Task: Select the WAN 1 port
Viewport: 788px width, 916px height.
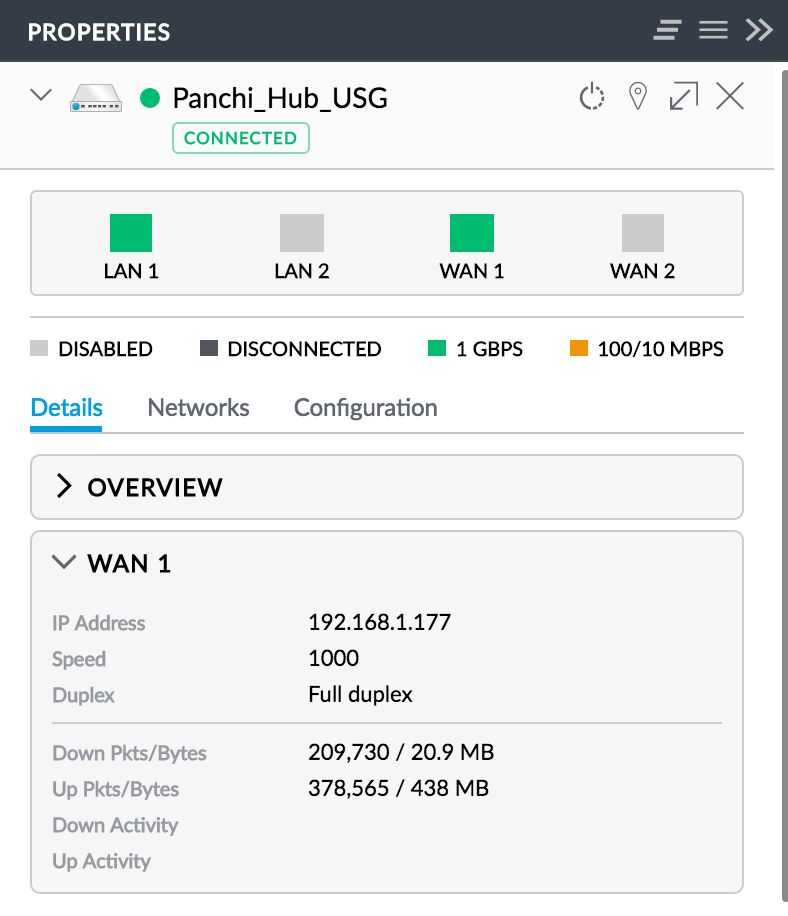Action: tap(472, 233)
